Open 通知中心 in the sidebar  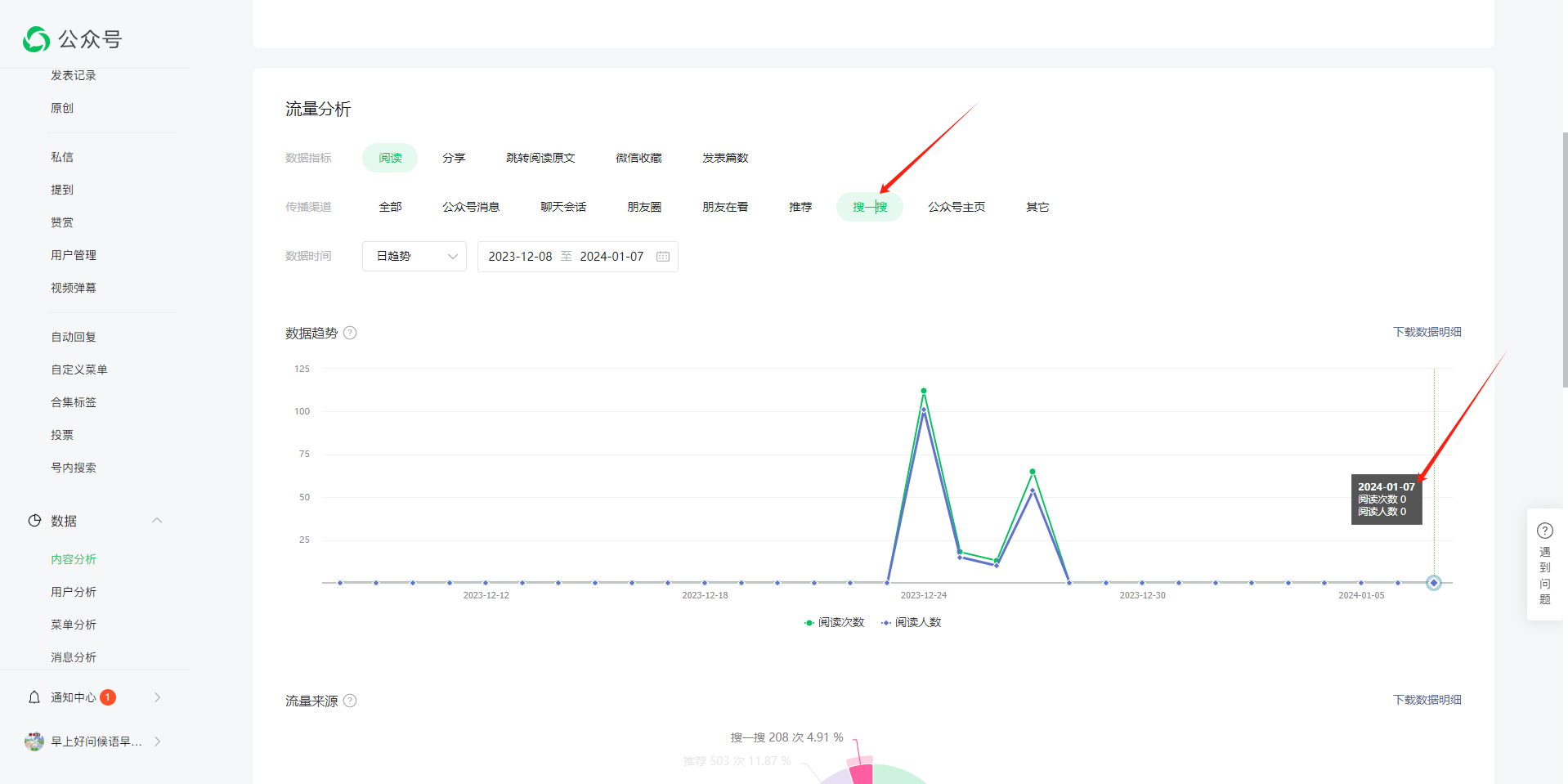74,697
